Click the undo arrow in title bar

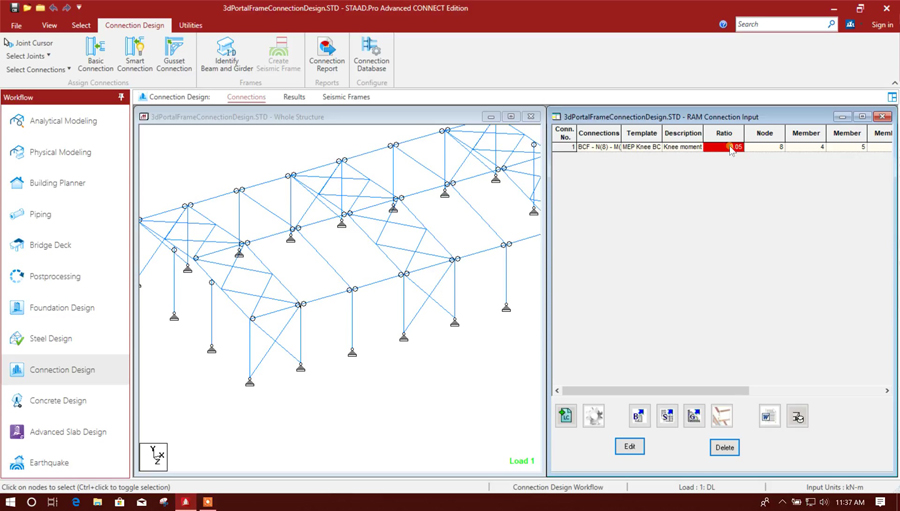(x=53, y=8)
